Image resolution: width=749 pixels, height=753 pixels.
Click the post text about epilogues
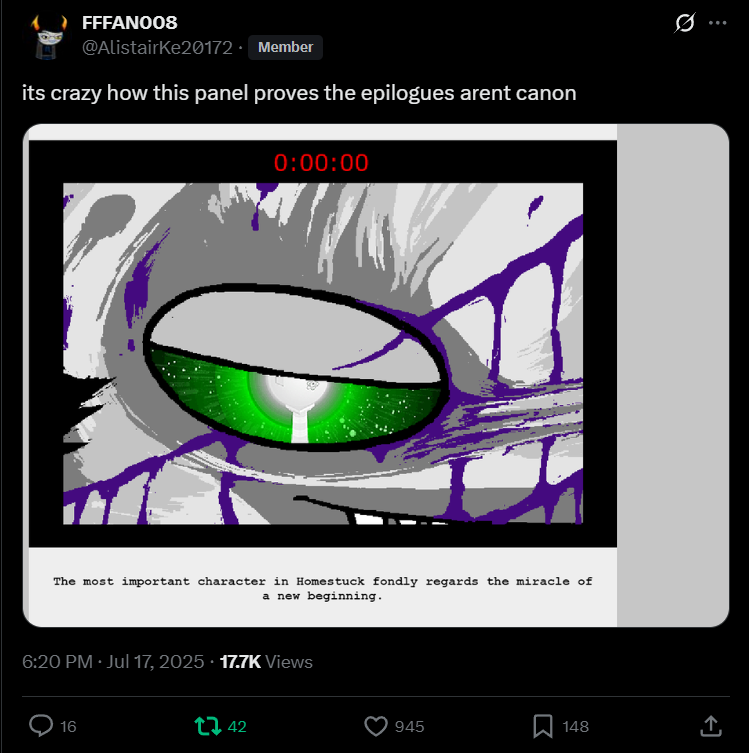click(x=299, y=93)
